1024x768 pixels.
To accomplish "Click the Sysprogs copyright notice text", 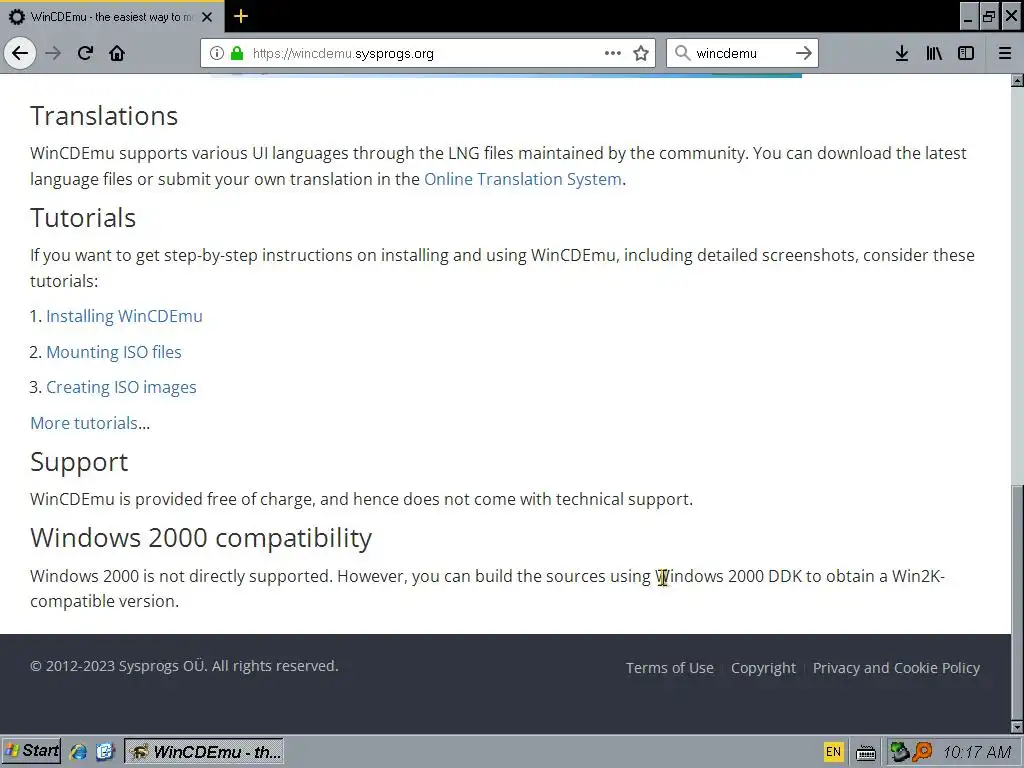I will click(x=184, y=666).
